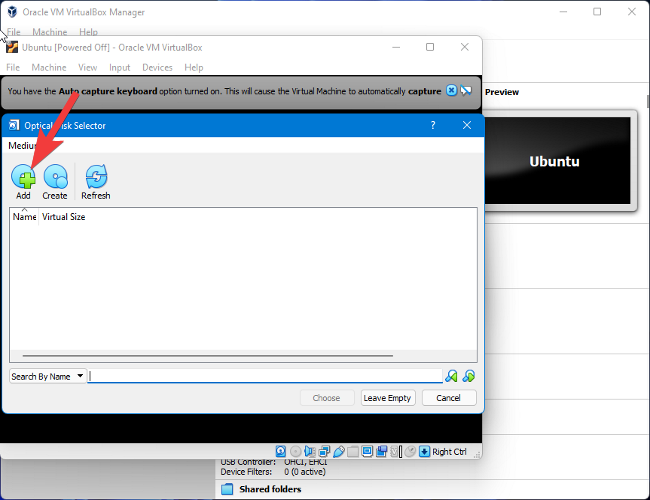The image size is (650, 500).
Task: Click the audio speaker status icon
Action: pyautogui.click(x=310, y=451)
